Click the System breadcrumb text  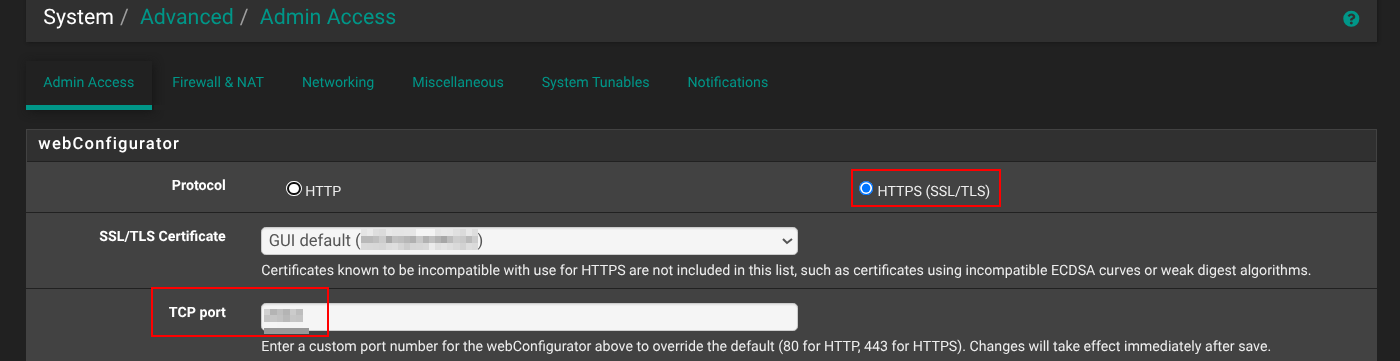[x=78, y=17]
